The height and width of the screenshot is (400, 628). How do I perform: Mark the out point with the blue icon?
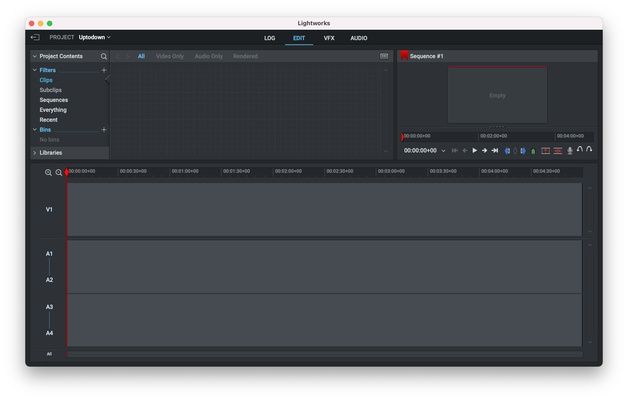[x=523, y=151]
